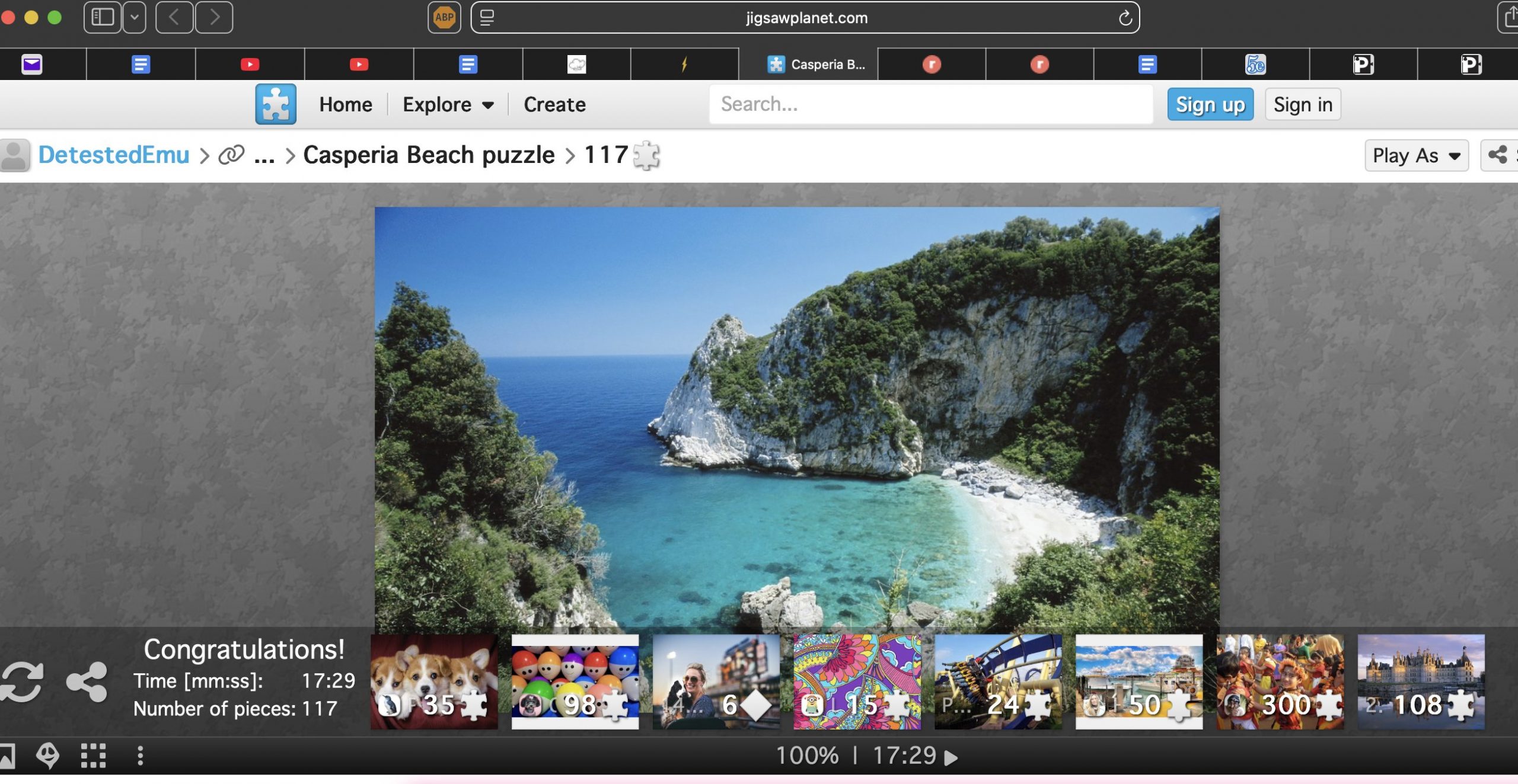This screenshot has height=784, width=1518.
Task: Click the Adblock Plus extension icon
Action: (444, 18)
